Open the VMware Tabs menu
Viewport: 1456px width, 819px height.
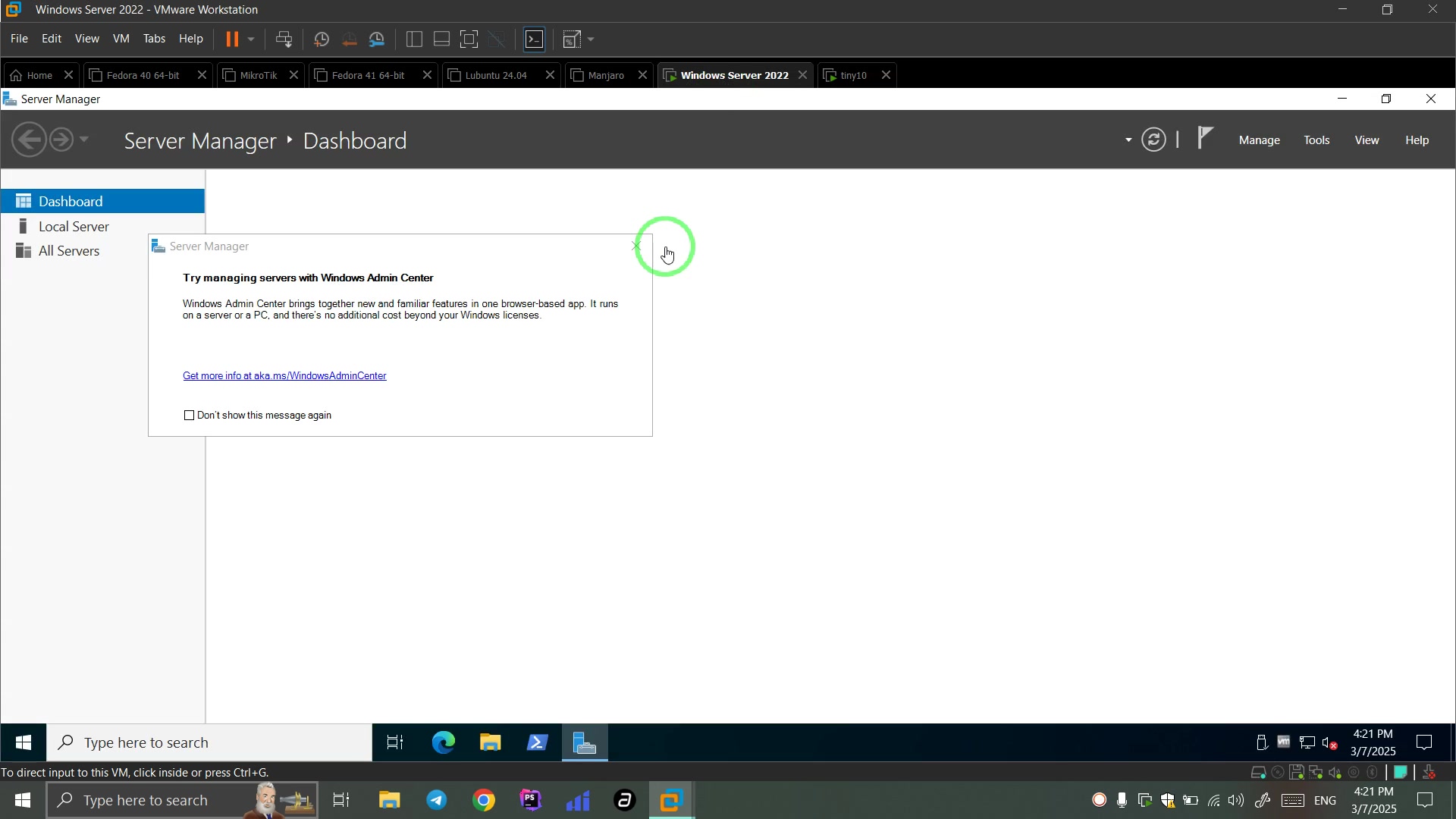pyautogui.click(x=154, y=39)
